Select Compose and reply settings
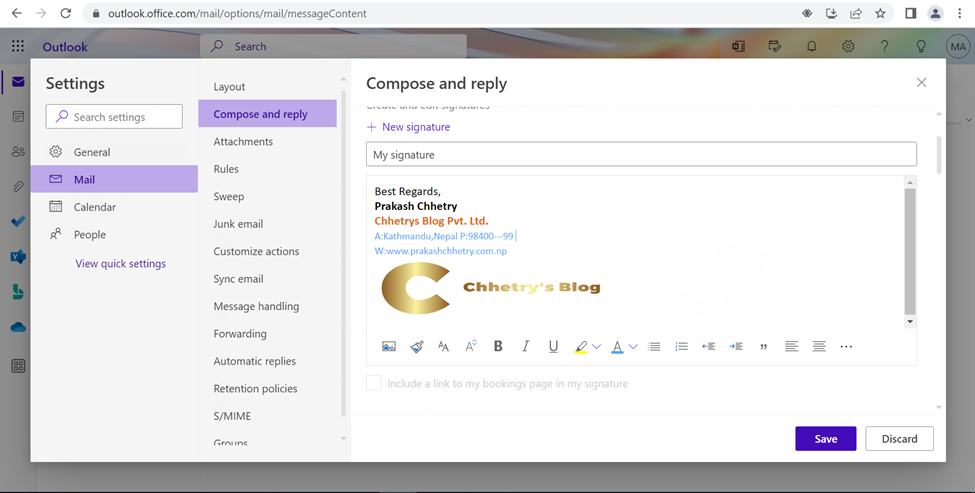This screenshot has width=975, height=493. (x=267, y=114)
